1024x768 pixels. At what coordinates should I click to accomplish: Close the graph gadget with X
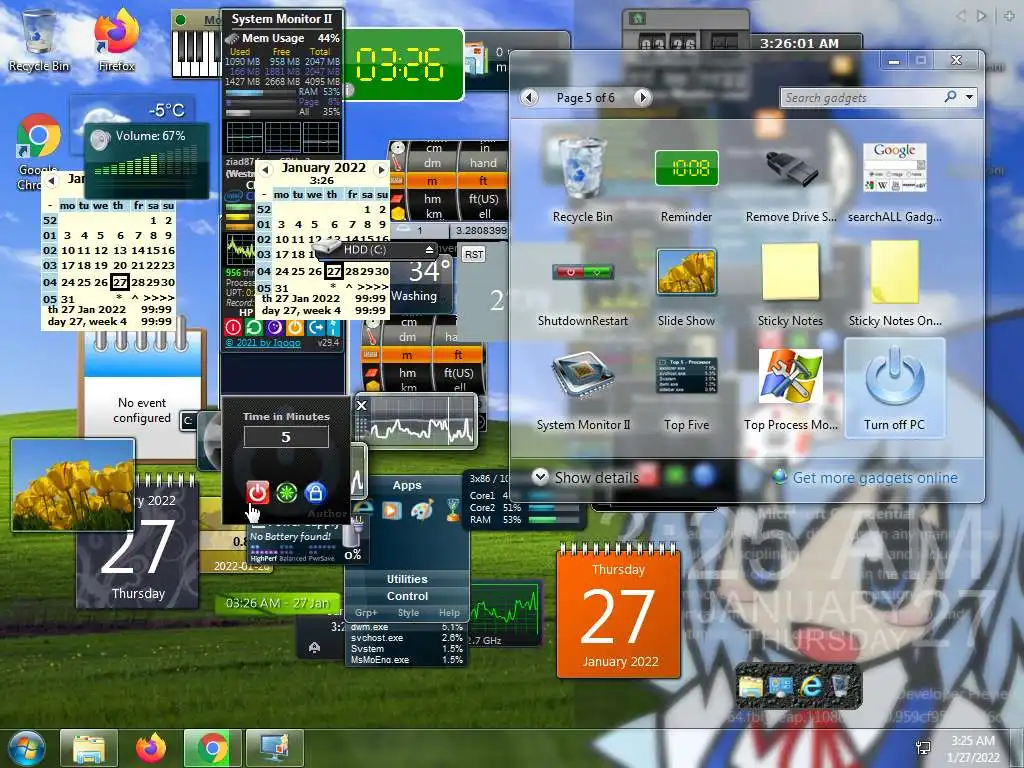(x=361, y=406)
